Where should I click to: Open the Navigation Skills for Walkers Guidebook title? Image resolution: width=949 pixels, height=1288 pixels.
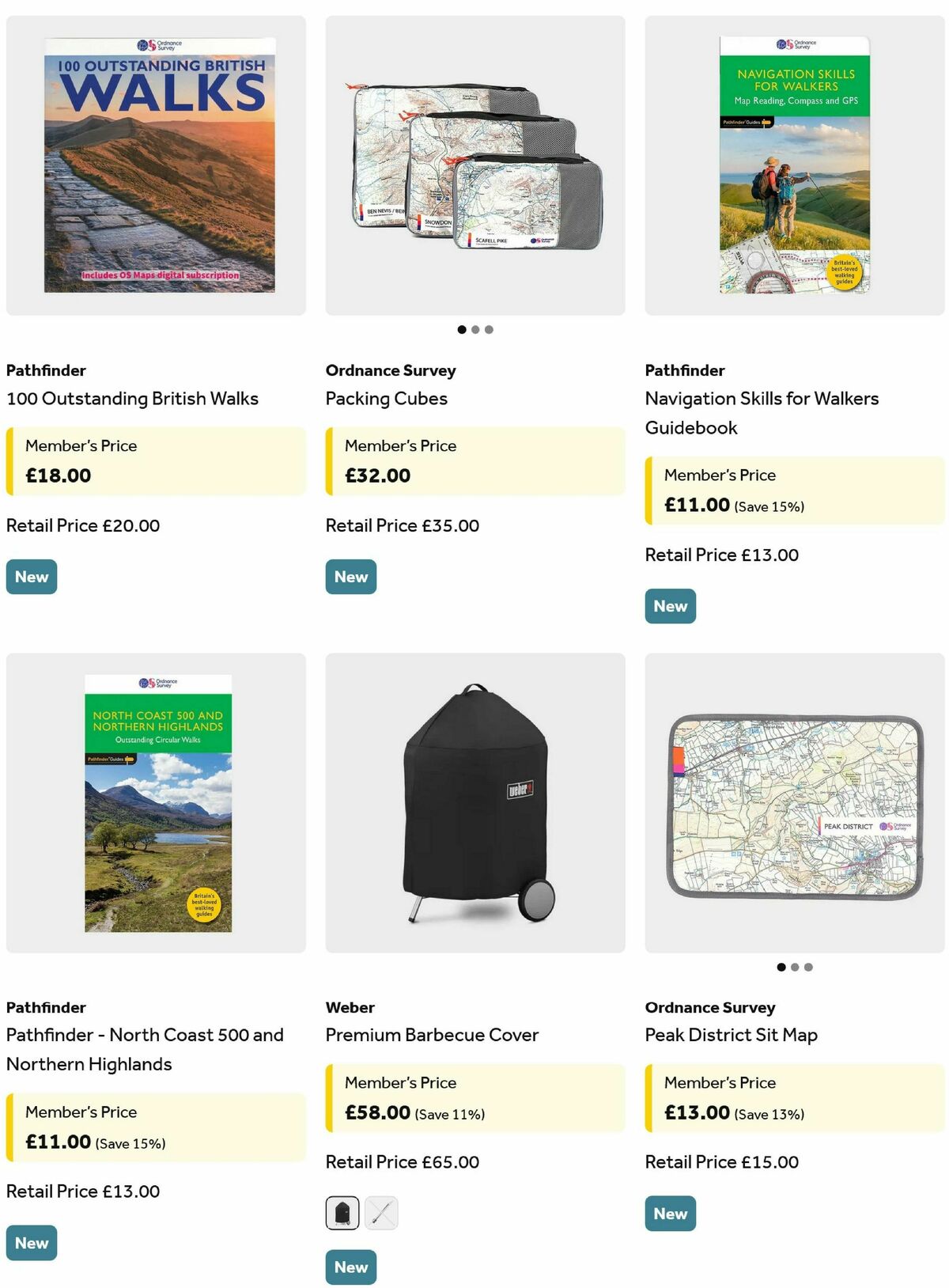(762, 412)
